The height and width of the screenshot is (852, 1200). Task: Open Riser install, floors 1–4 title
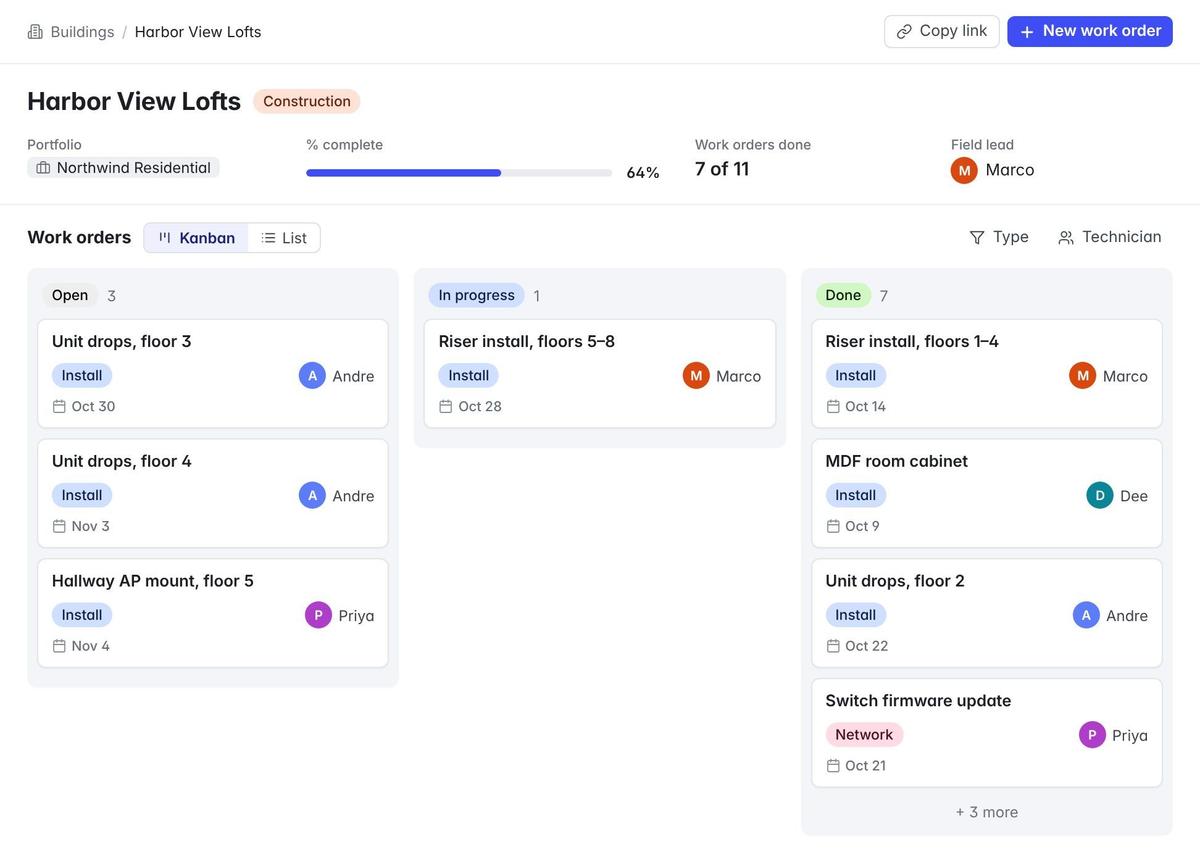pyautogui.click(x=912, y=341)
